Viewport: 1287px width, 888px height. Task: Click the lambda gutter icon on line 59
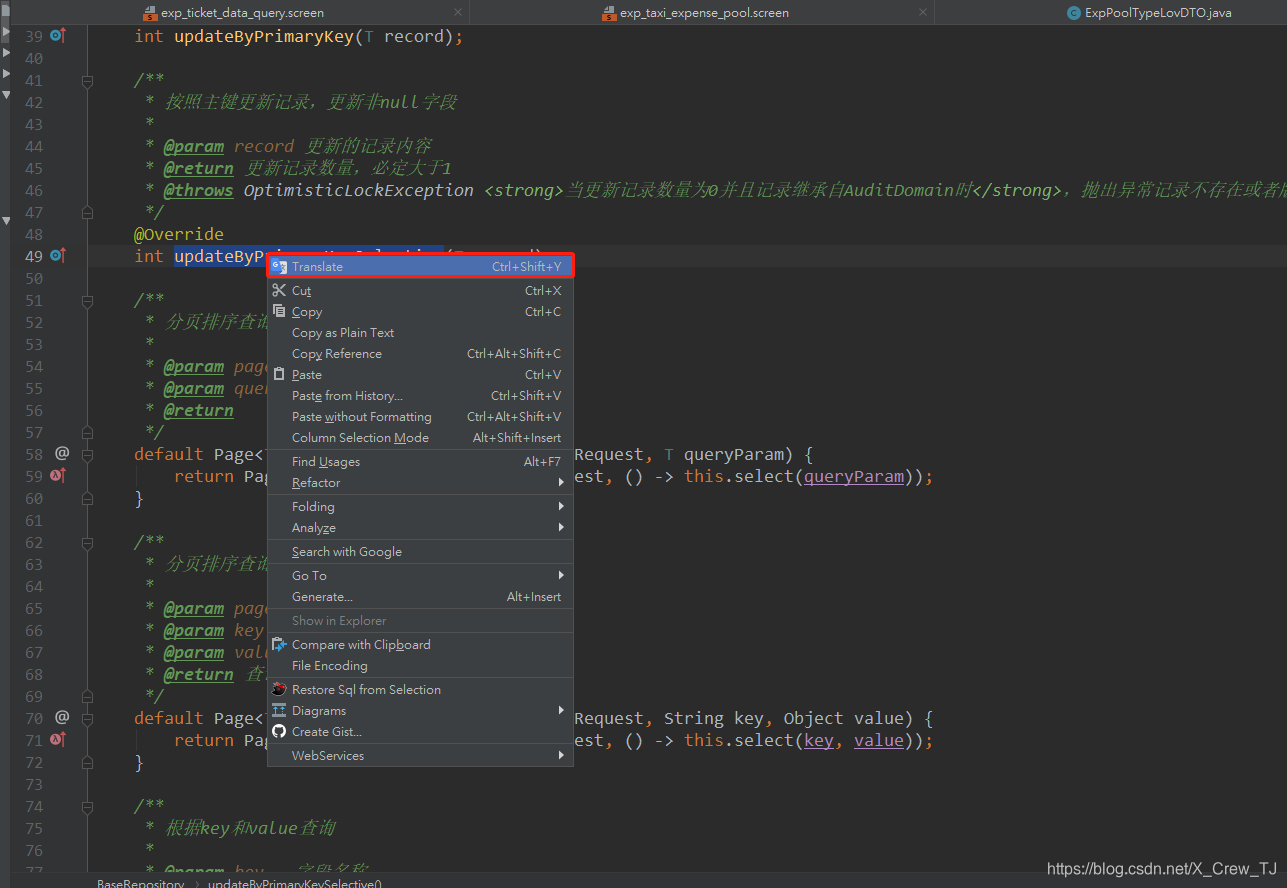58,476
